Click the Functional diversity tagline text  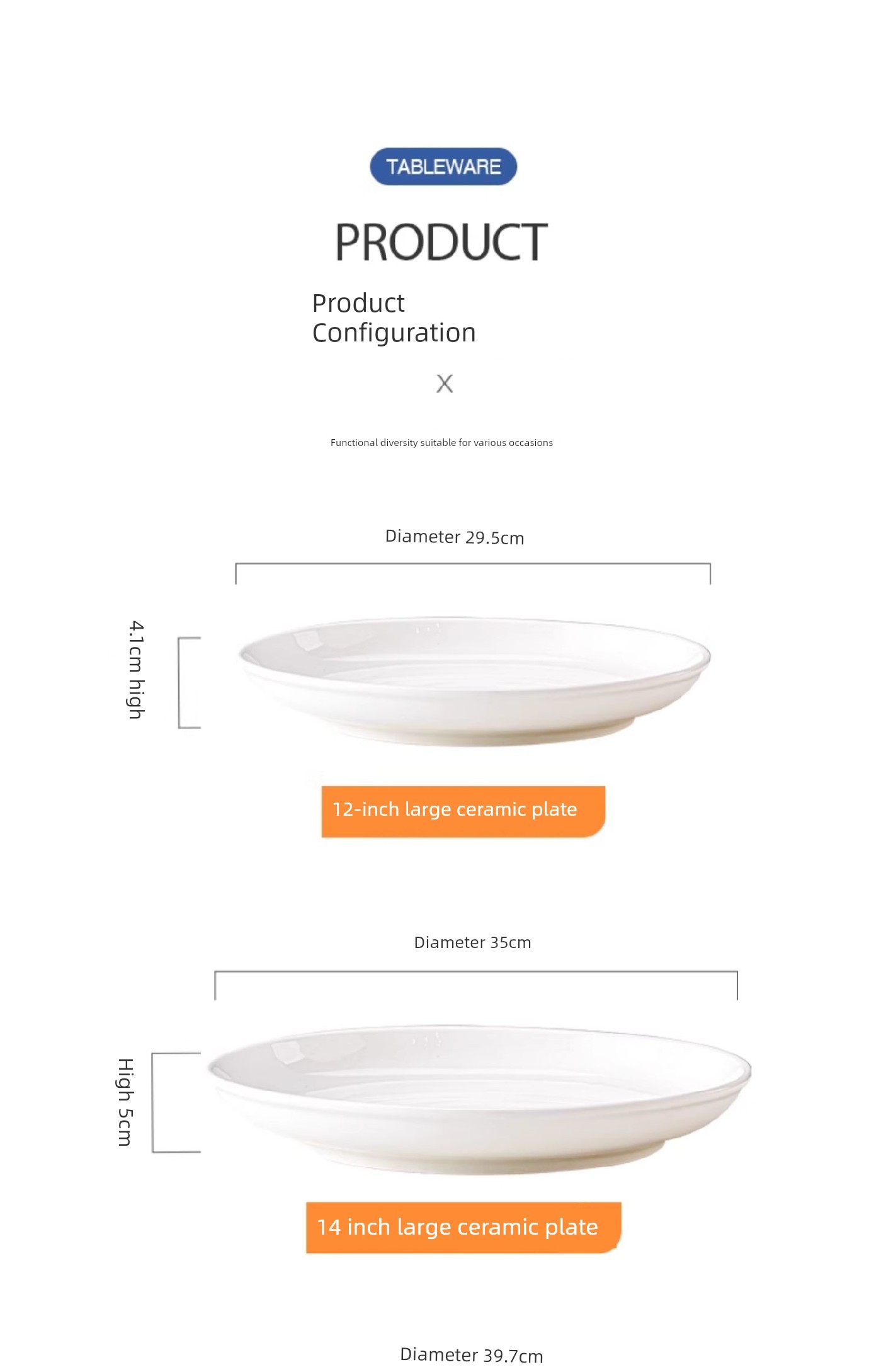click(441, 443)
